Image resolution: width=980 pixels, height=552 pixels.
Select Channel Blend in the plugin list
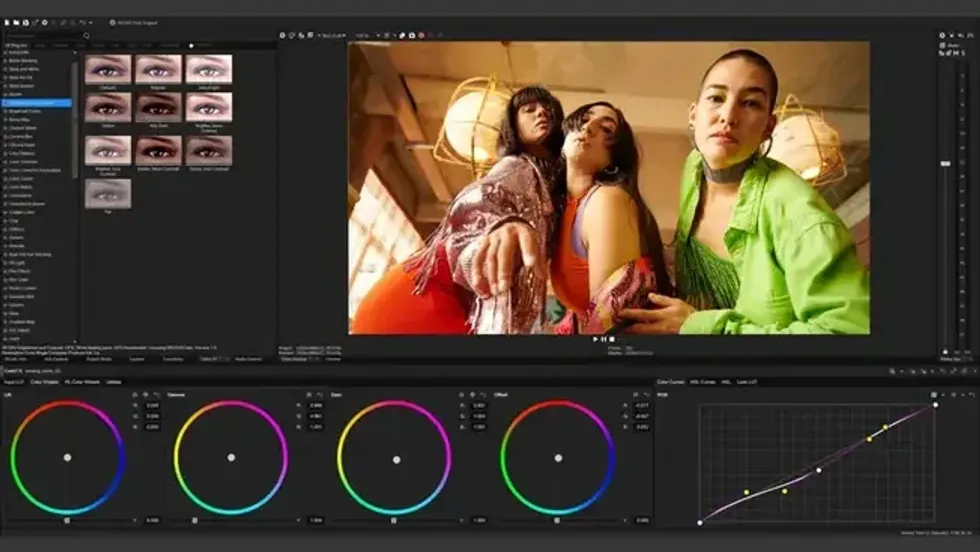[22, 128]
